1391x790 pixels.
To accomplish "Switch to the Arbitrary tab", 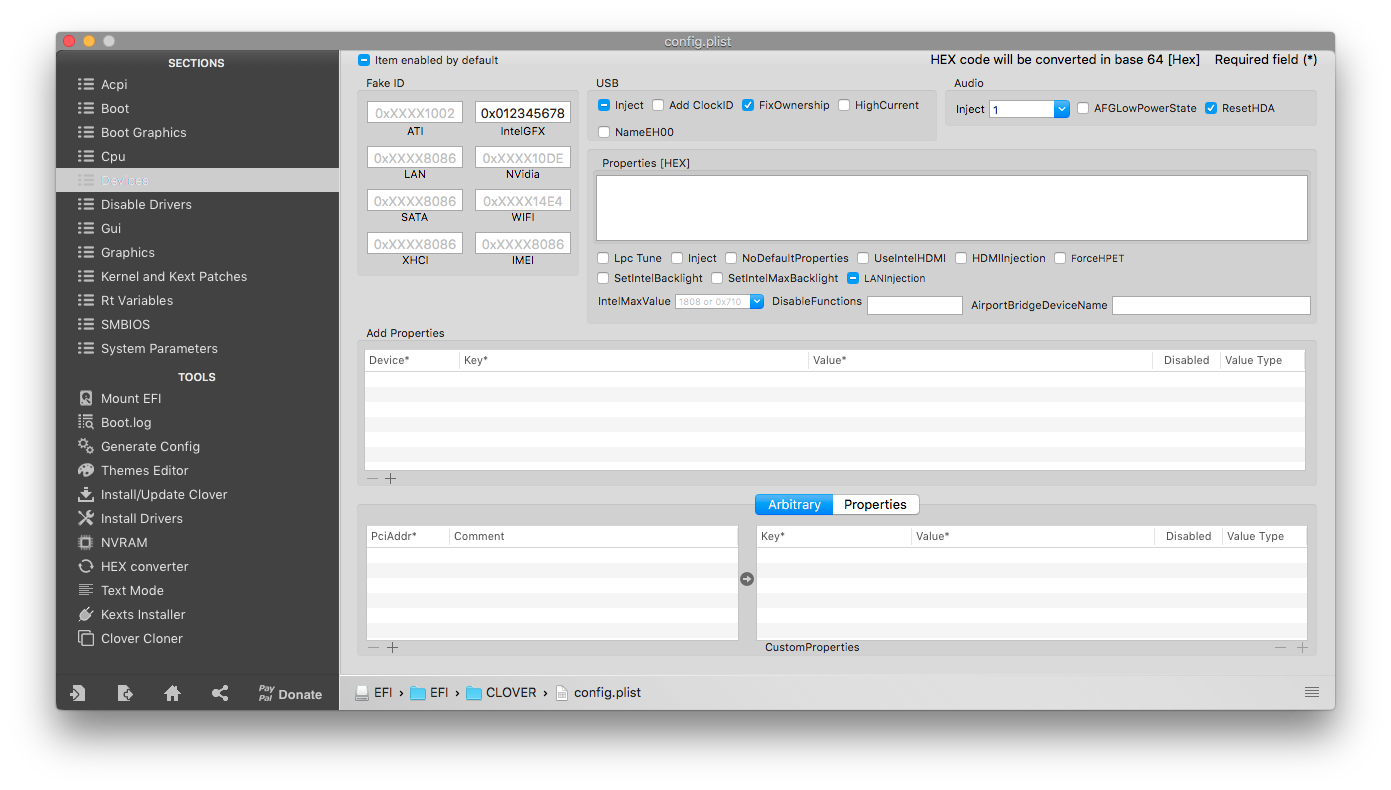I will click(794, 504).
